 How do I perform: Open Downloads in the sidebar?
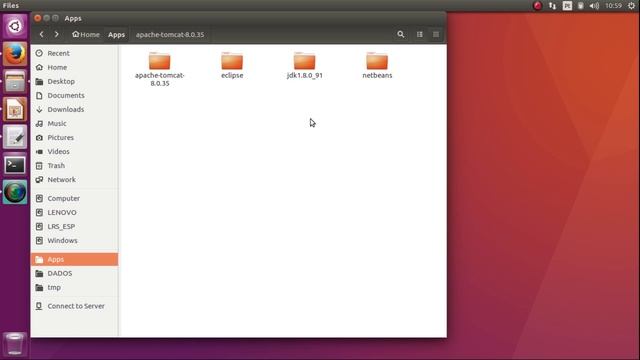(x=74, y=109)
